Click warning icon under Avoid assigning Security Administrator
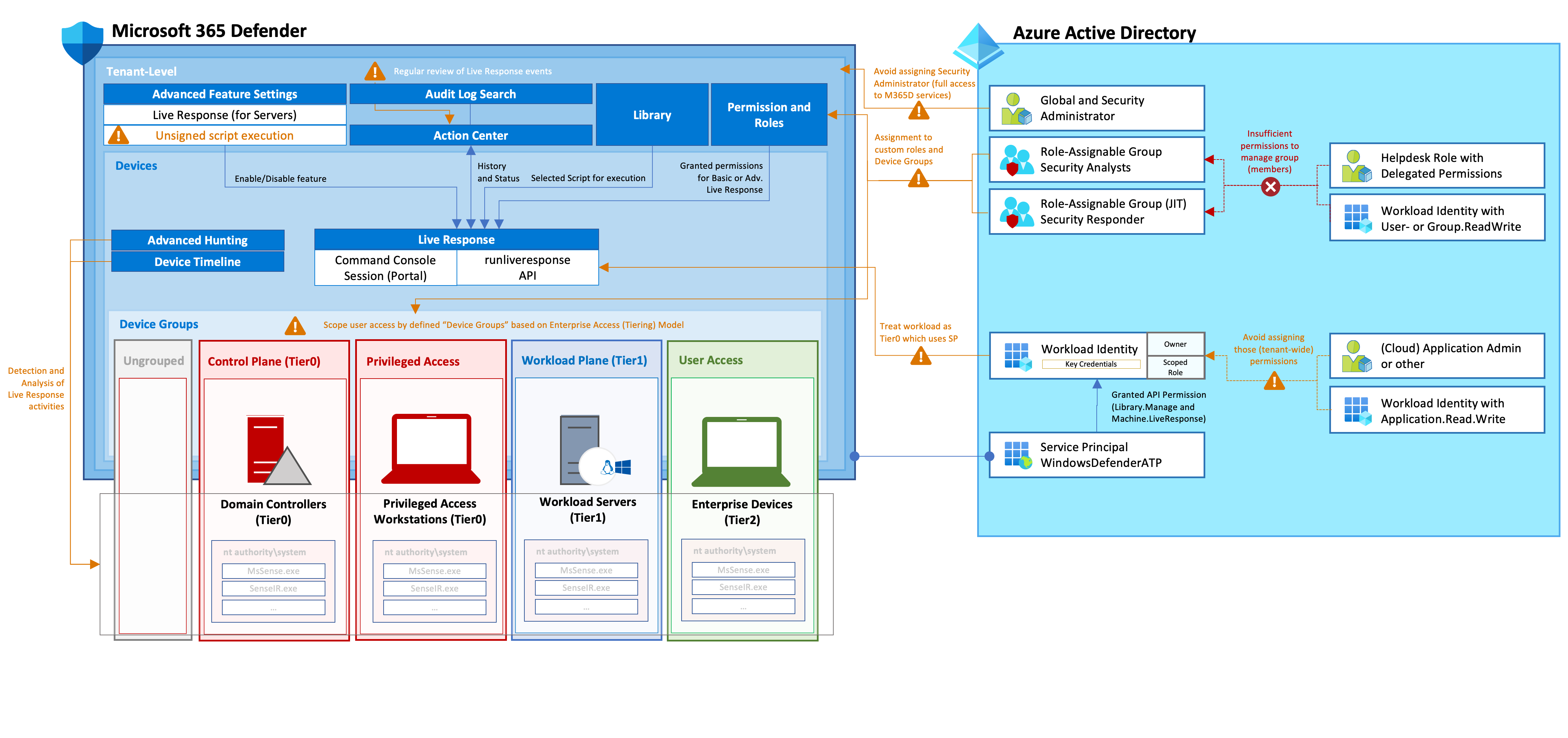The width and height of the screenshot is (1568, 738). (919, 111)
